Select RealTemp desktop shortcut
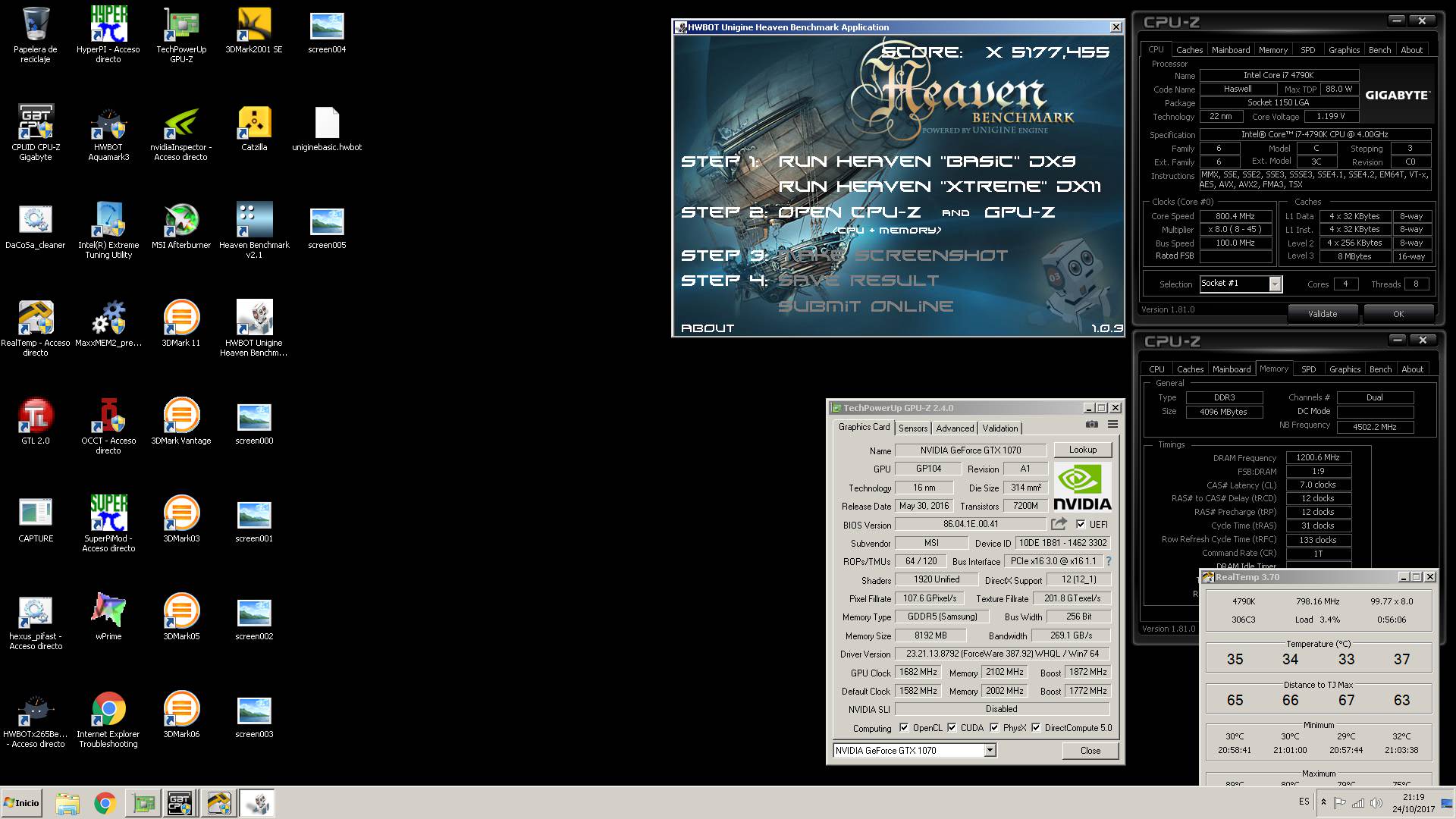 [36, 328]
